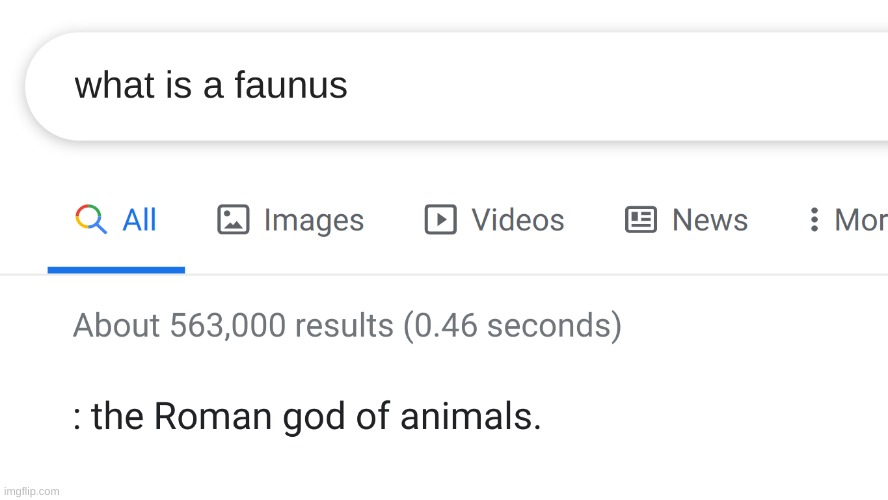The width and height of the screenshot is (888, 500).
Task: Open the Videos tab
Action: click(x=518, y=220)
